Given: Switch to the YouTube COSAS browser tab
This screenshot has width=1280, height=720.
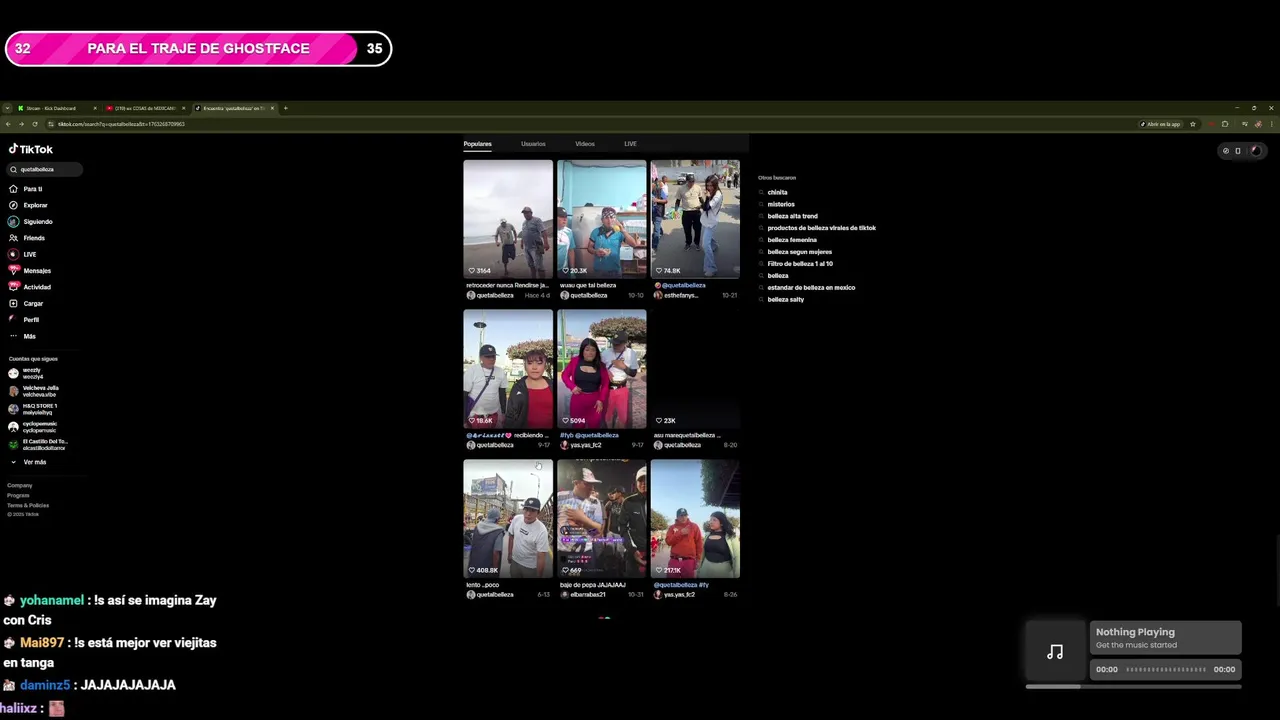Looking at the screenshot, I should click(x=146, y=108).
